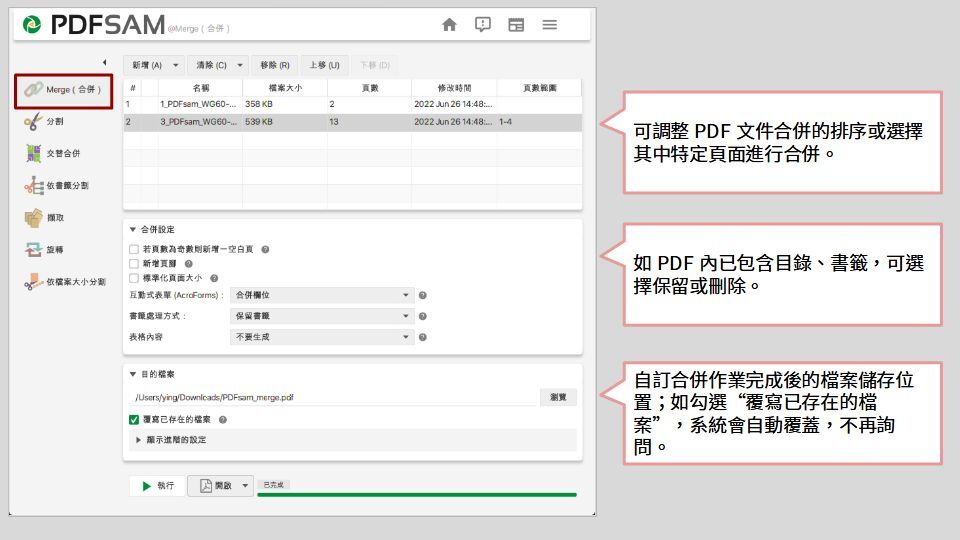Click the 瀏覽 browse button
Image resolution: width=960 pixels, height=540 pixels.
(558, 397)
